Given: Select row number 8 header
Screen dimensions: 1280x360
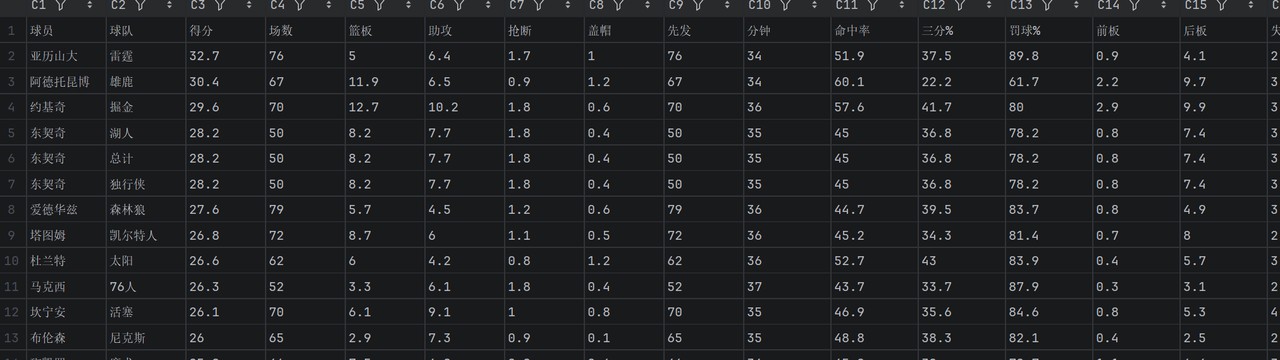Looking at the screenshot, I should click(x=12, y=209).
